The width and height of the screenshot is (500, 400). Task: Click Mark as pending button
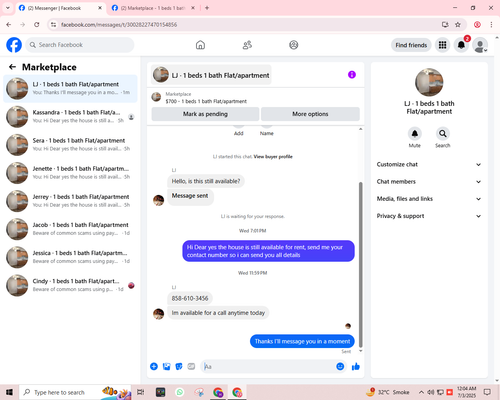205,114
